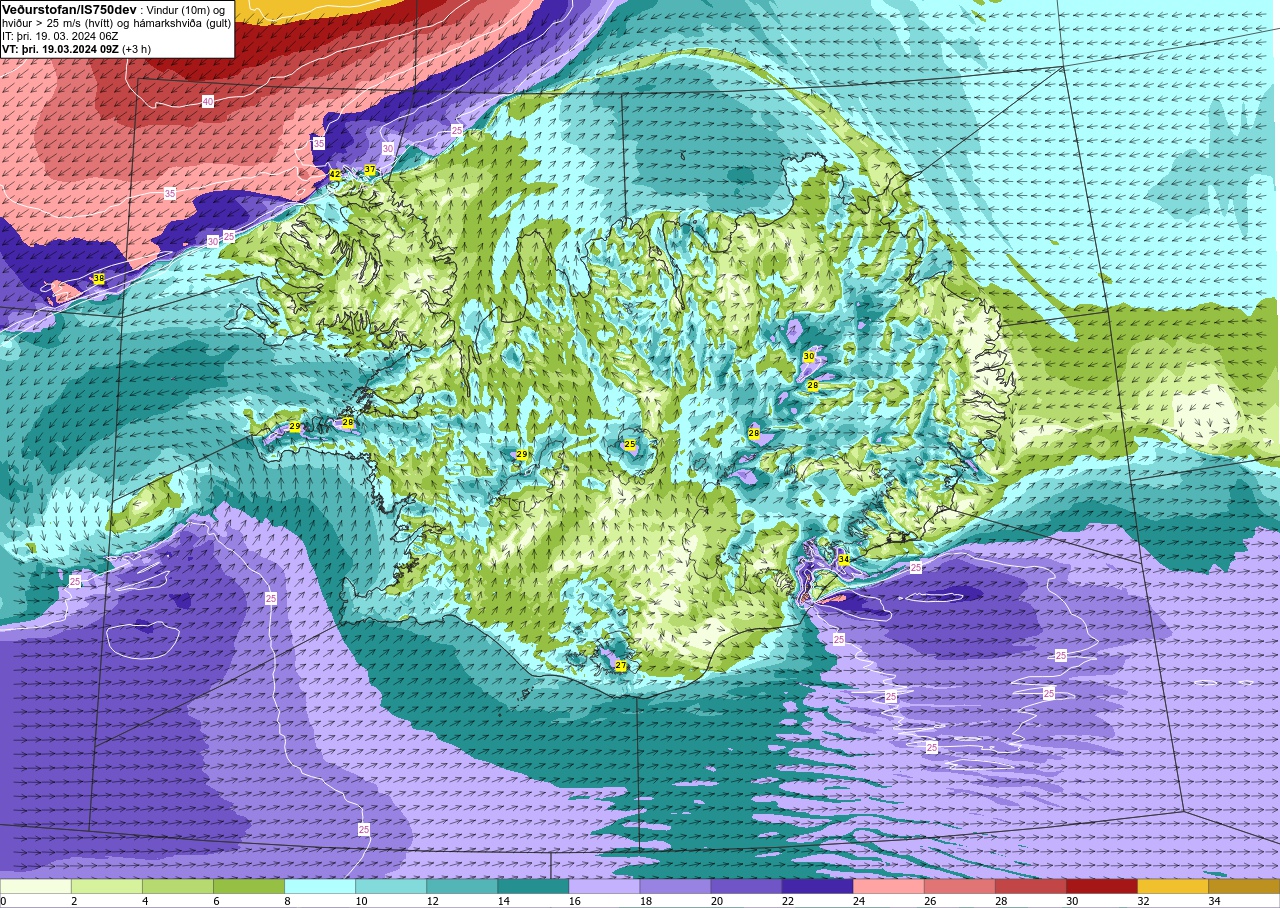
Task: Click the 'hámarkshviða (gult)' description text
Action: click(x=179, y=23)
